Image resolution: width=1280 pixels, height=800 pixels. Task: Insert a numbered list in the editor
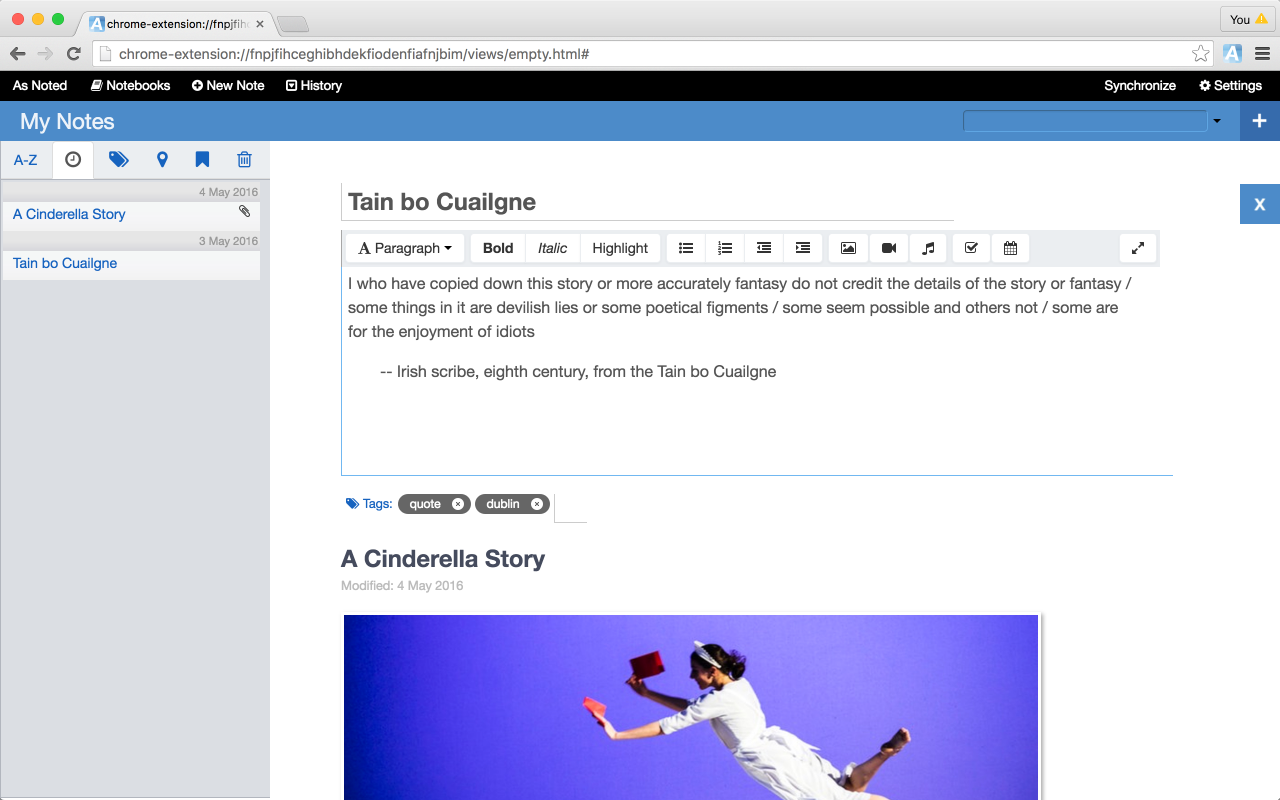click(x=725, y=248)
